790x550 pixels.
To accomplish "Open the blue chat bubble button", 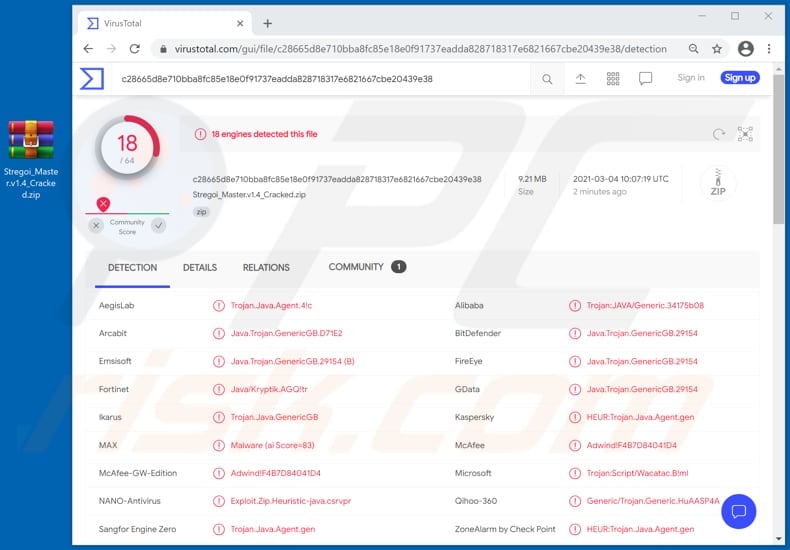I will coord(738,511).
